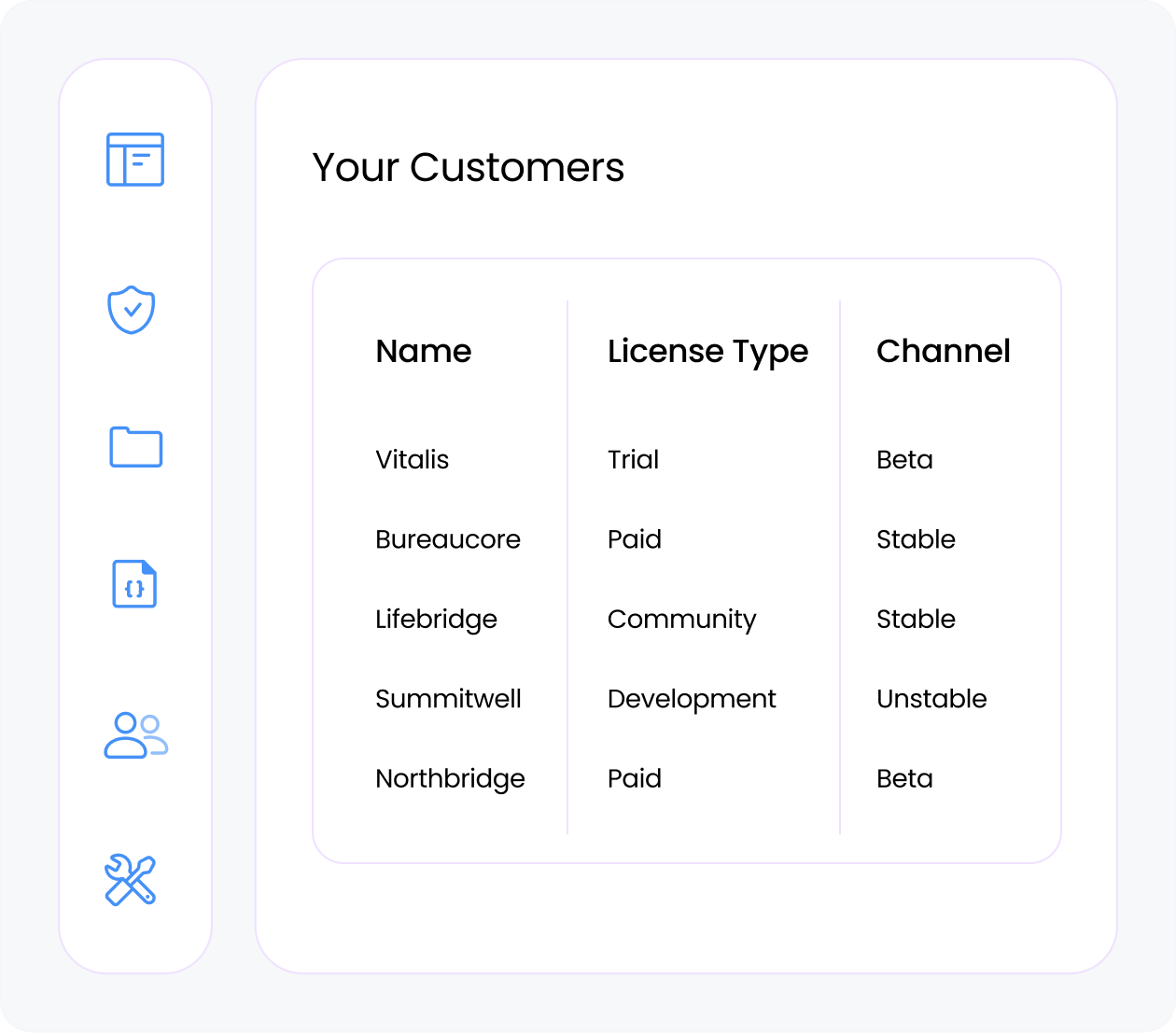Select the Vitalis customer row
The height and width of the screenshot is (1033, 1176).
tap(412, 459)
